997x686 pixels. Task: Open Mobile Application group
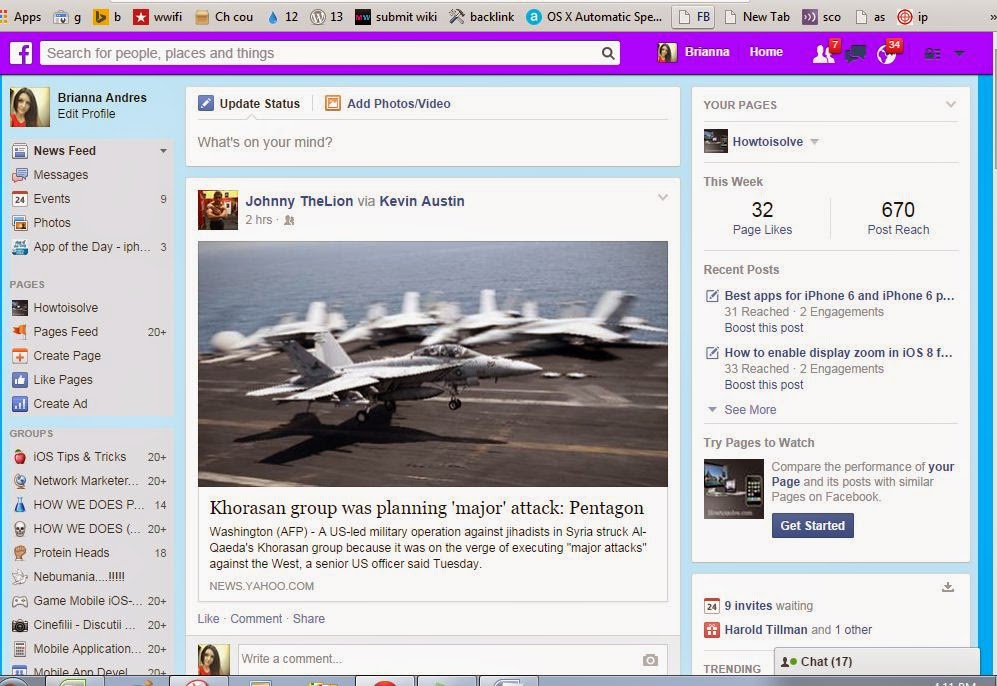(87, 649)
